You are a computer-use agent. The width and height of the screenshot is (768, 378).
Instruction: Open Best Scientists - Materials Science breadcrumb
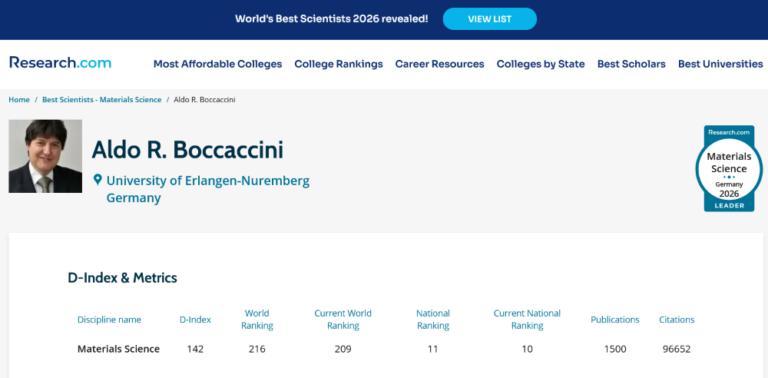click(101, 99)
